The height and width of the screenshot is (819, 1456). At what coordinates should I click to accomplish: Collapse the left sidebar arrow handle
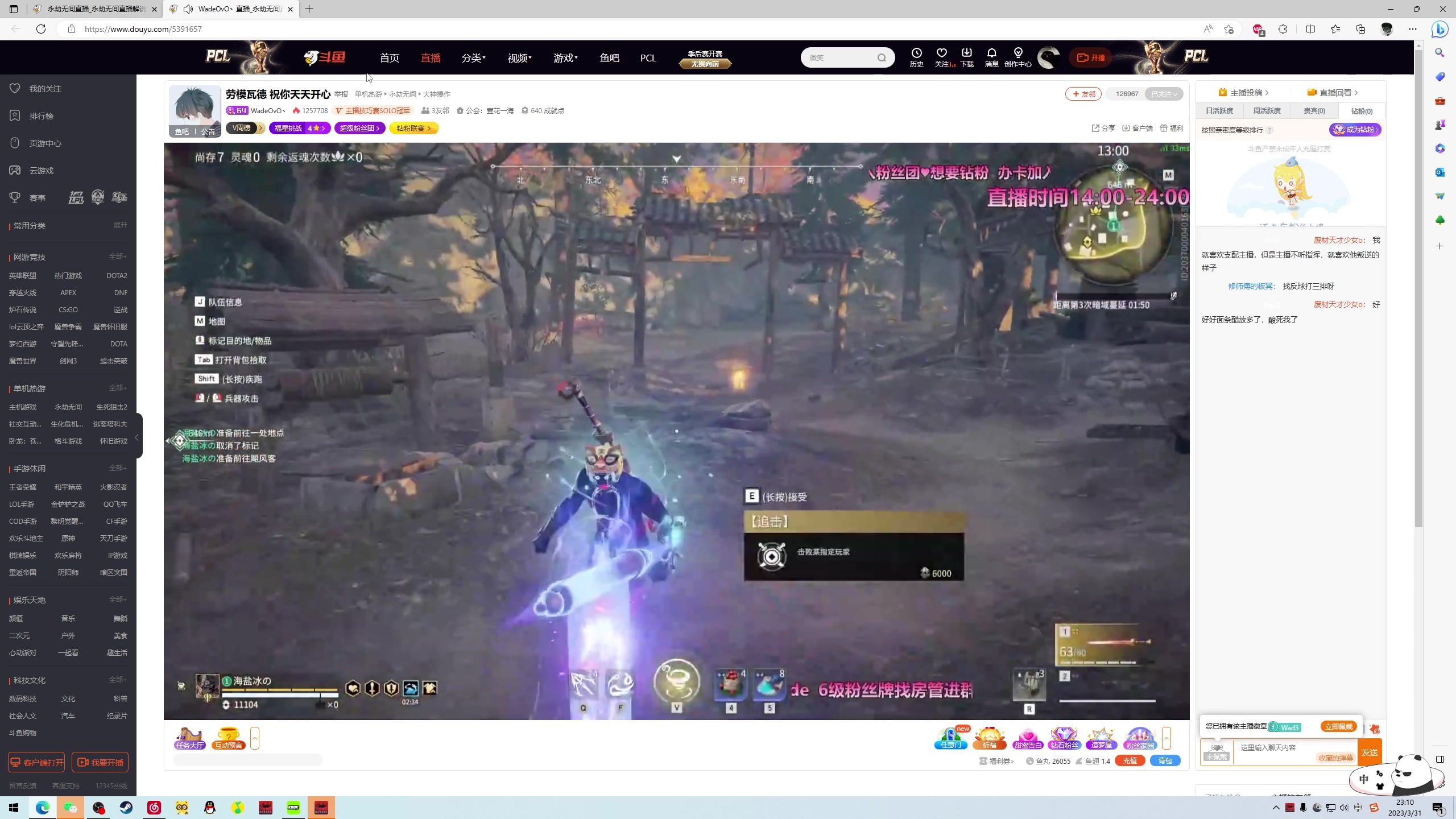pyautogui.click(x=136, y=437)
